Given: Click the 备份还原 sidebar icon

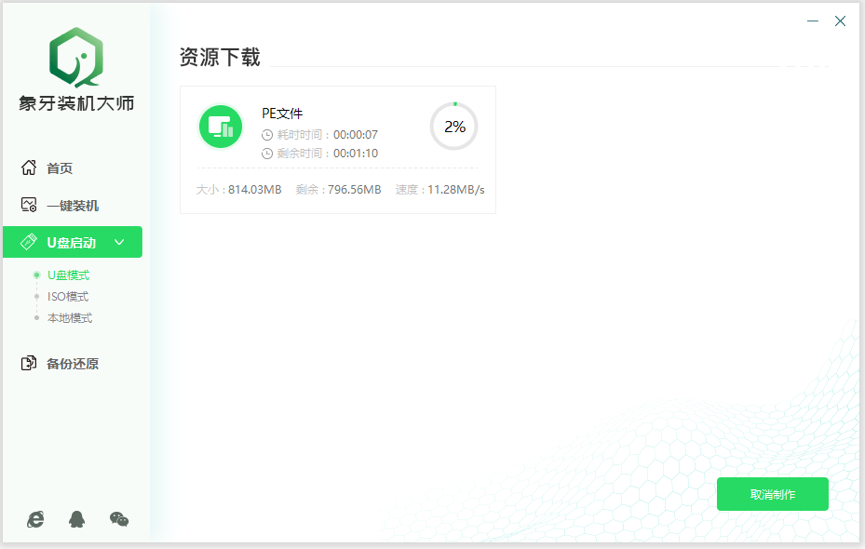Looking at the screenshot, I should (29, 363).
